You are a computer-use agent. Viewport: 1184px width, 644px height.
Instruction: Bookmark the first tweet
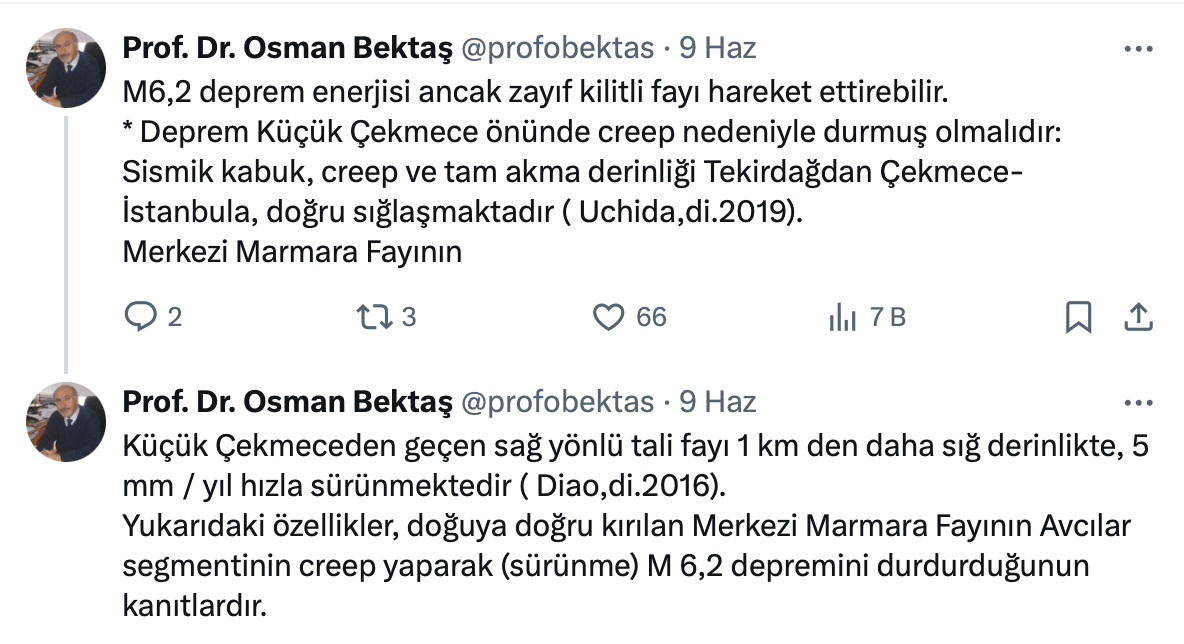point(1077,317)
